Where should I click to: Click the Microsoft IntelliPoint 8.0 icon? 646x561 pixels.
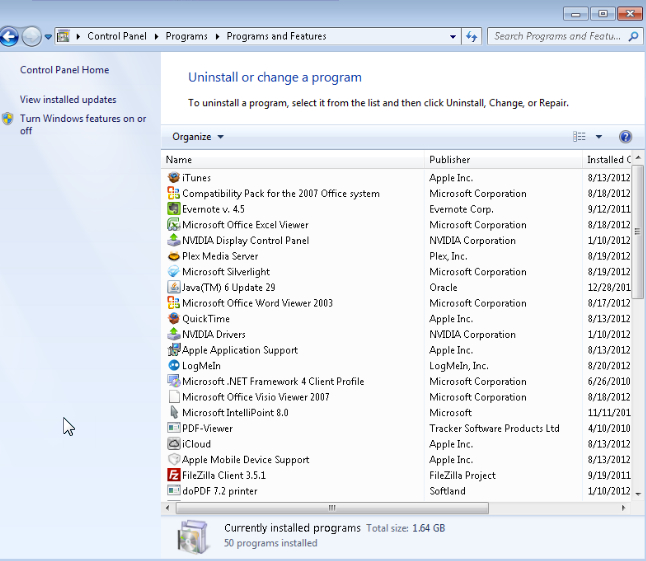coord(174,412)
